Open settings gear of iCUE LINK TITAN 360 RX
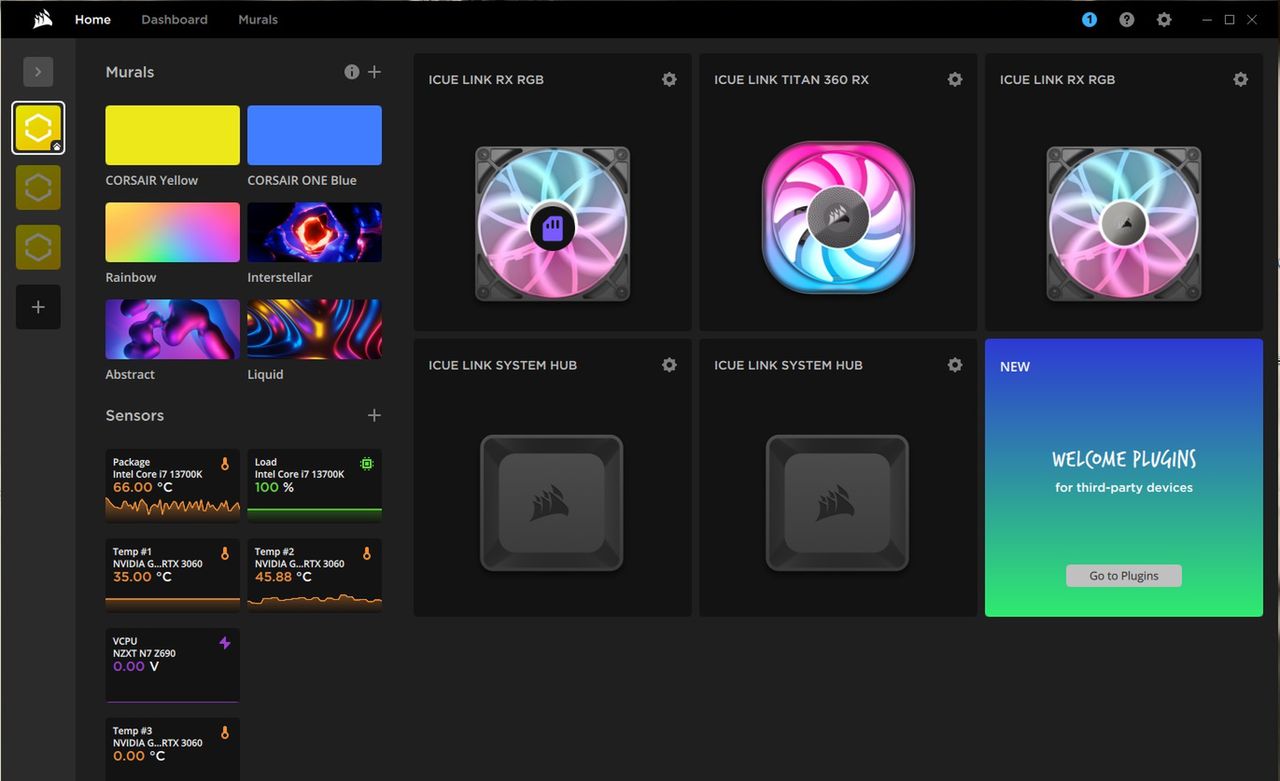Viewport: 1280px width, 781px height. pos(955,79)
